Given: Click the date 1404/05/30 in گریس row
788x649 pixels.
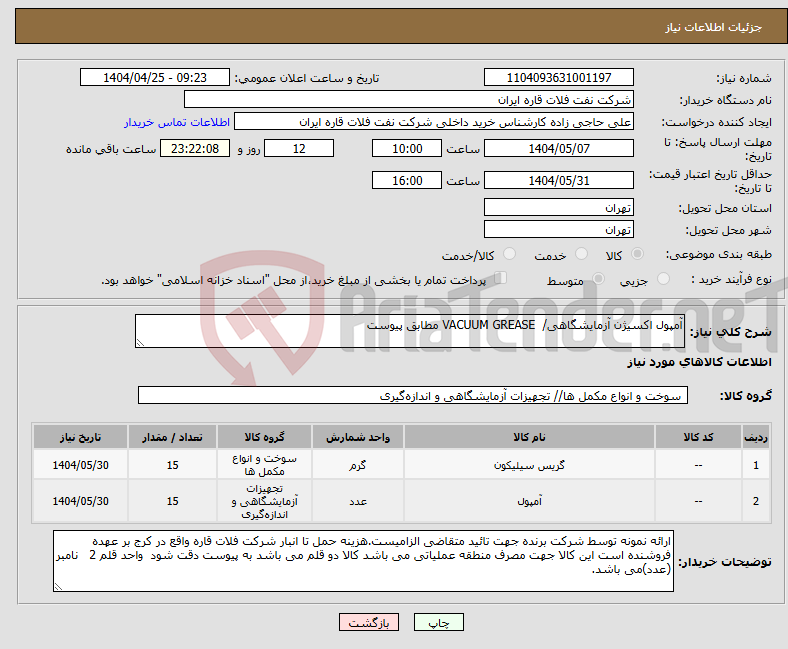Looking at the screenshot, I should point(80,465).
